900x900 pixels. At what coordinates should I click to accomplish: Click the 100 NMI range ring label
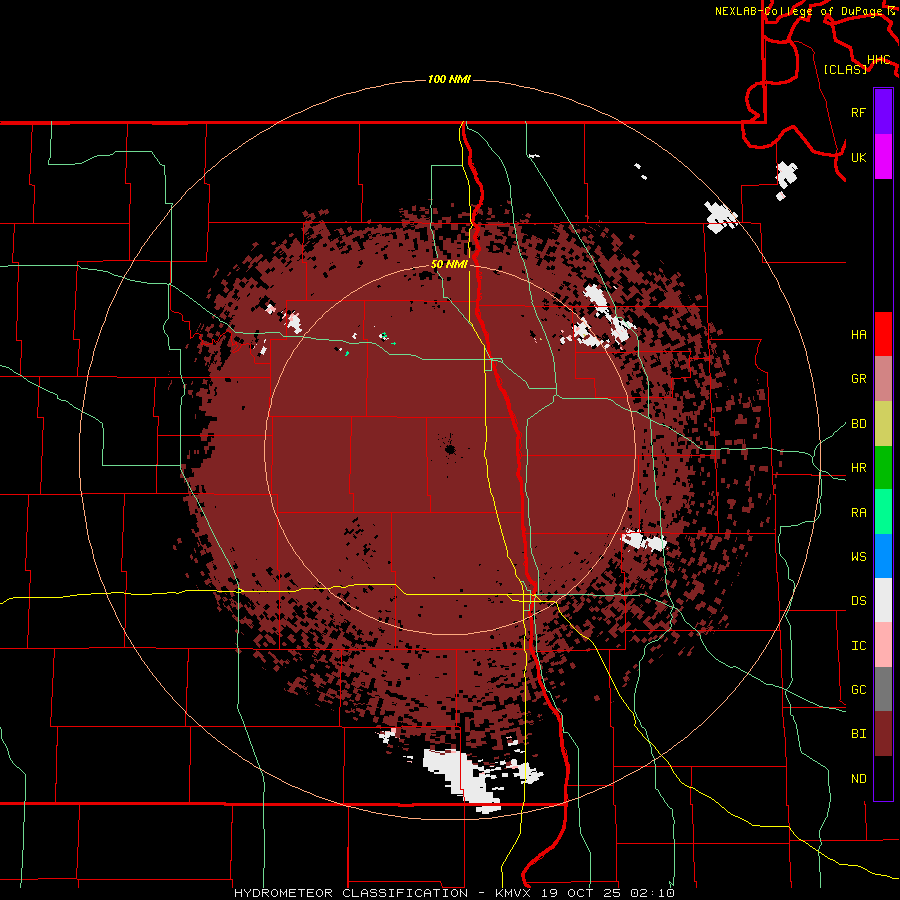click(x=449, y=79)
